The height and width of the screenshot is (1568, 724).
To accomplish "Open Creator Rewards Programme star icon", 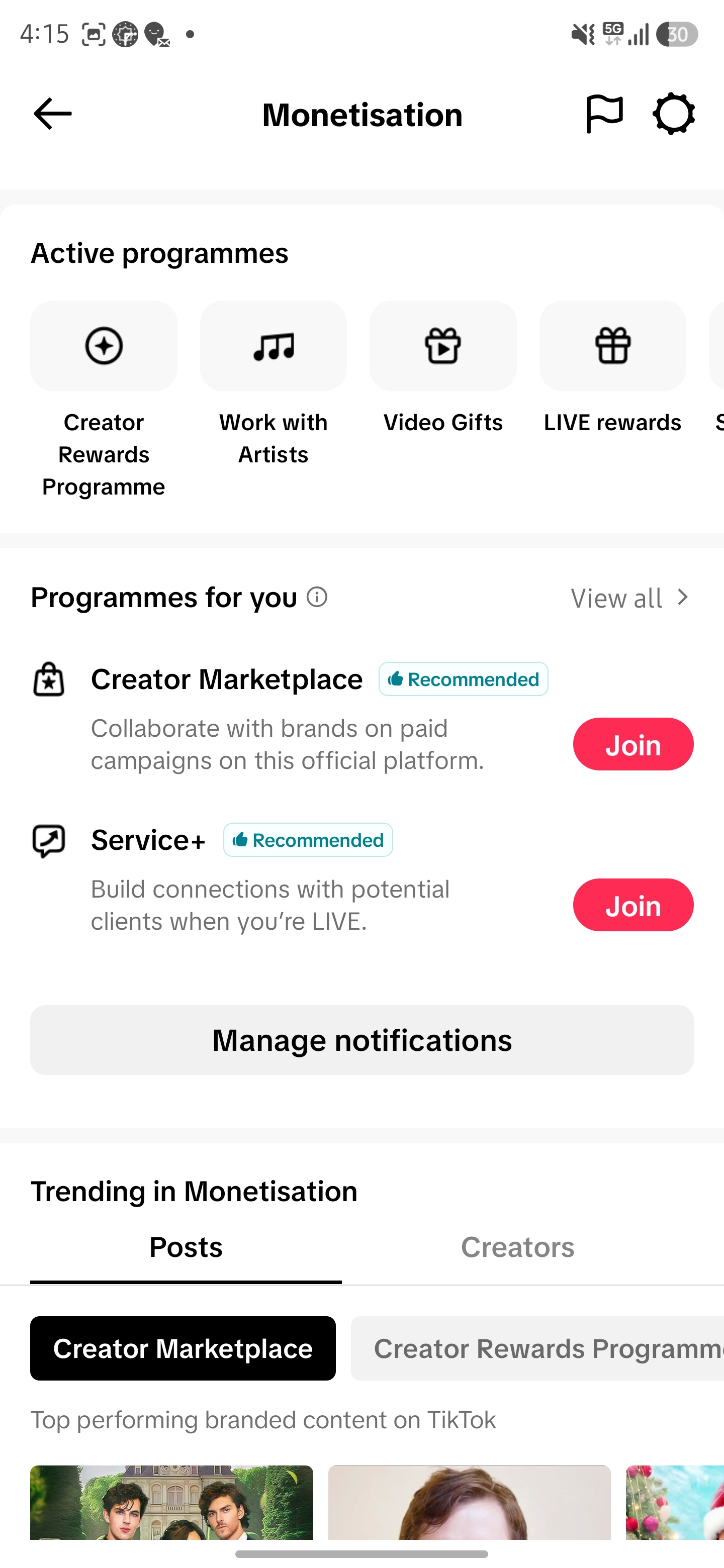I will tap(104, 346).
